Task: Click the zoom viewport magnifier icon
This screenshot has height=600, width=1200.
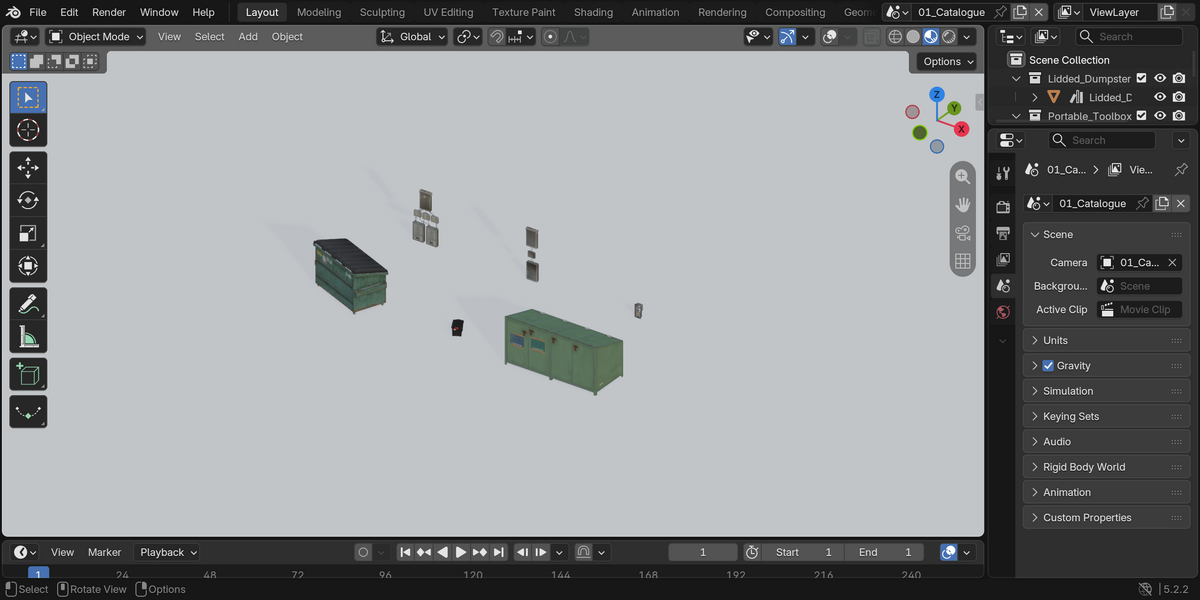Action: pyautogui.click(x=962, y=176)
